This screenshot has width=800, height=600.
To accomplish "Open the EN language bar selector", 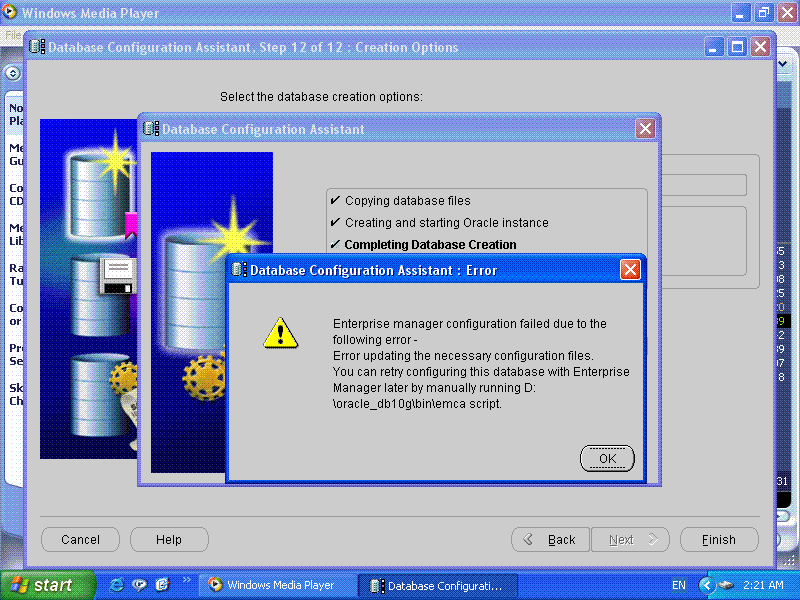I will tap(679, 585).
